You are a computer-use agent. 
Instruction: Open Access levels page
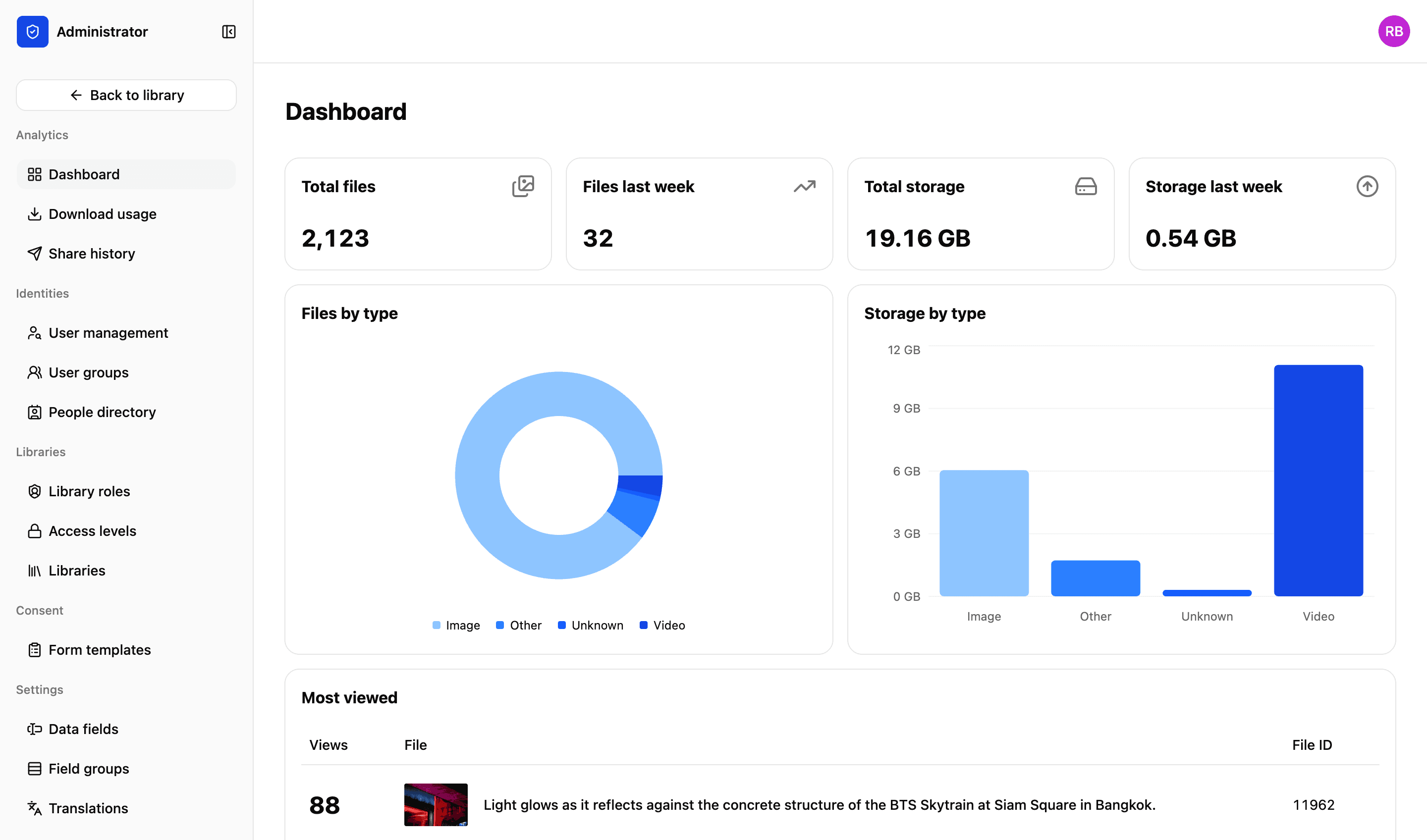[126, 531]
